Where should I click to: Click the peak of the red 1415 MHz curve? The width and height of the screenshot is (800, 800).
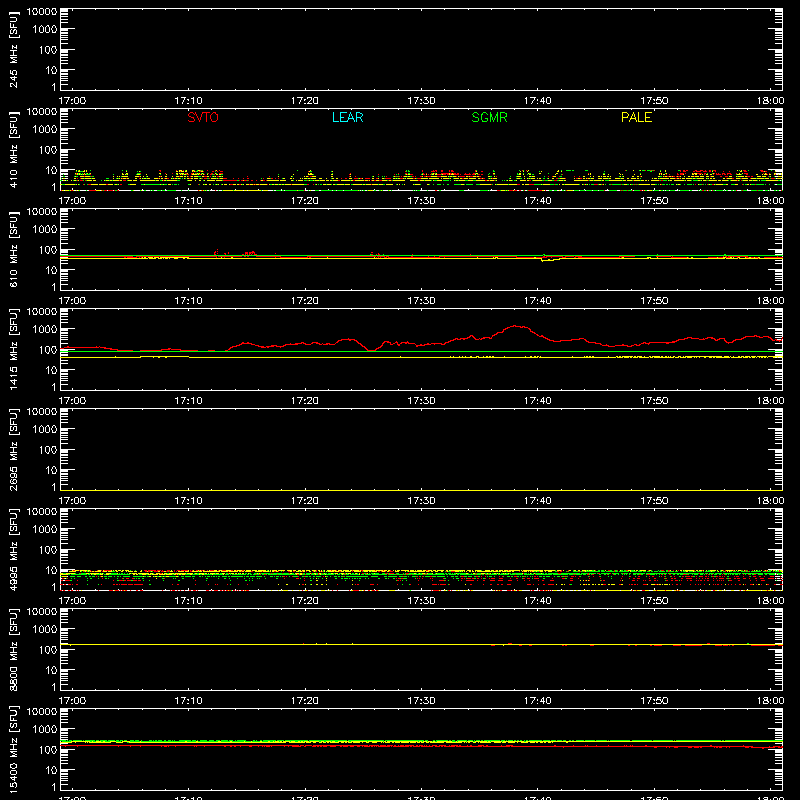(516, 326)
